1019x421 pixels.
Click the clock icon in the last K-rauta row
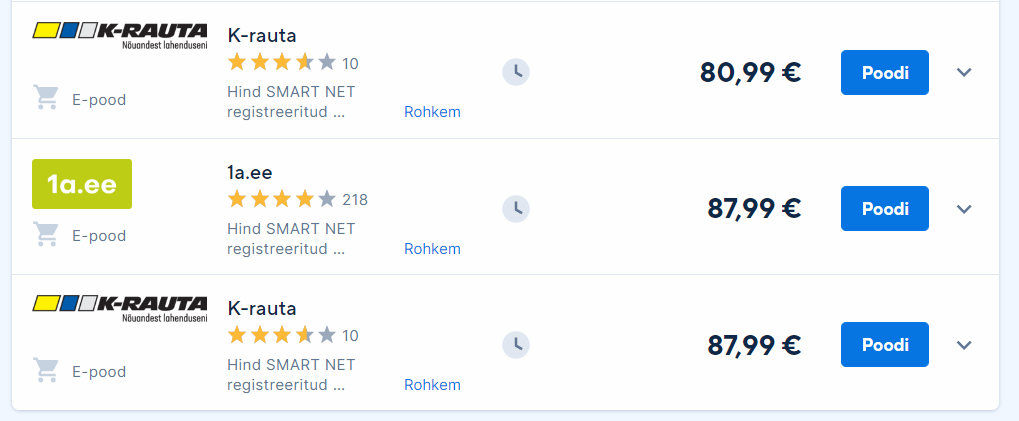click(516, 344)
